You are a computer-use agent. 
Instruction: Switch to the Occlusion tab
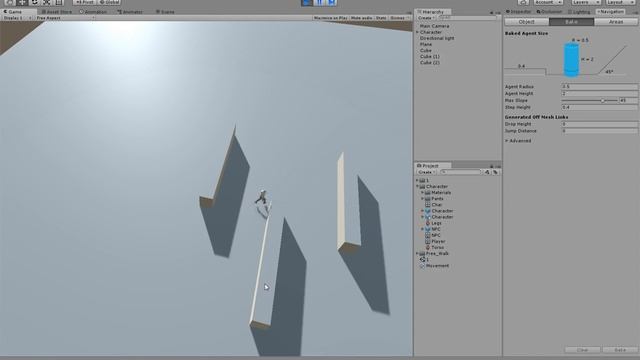pyautogui.click(x=549, y=12)
